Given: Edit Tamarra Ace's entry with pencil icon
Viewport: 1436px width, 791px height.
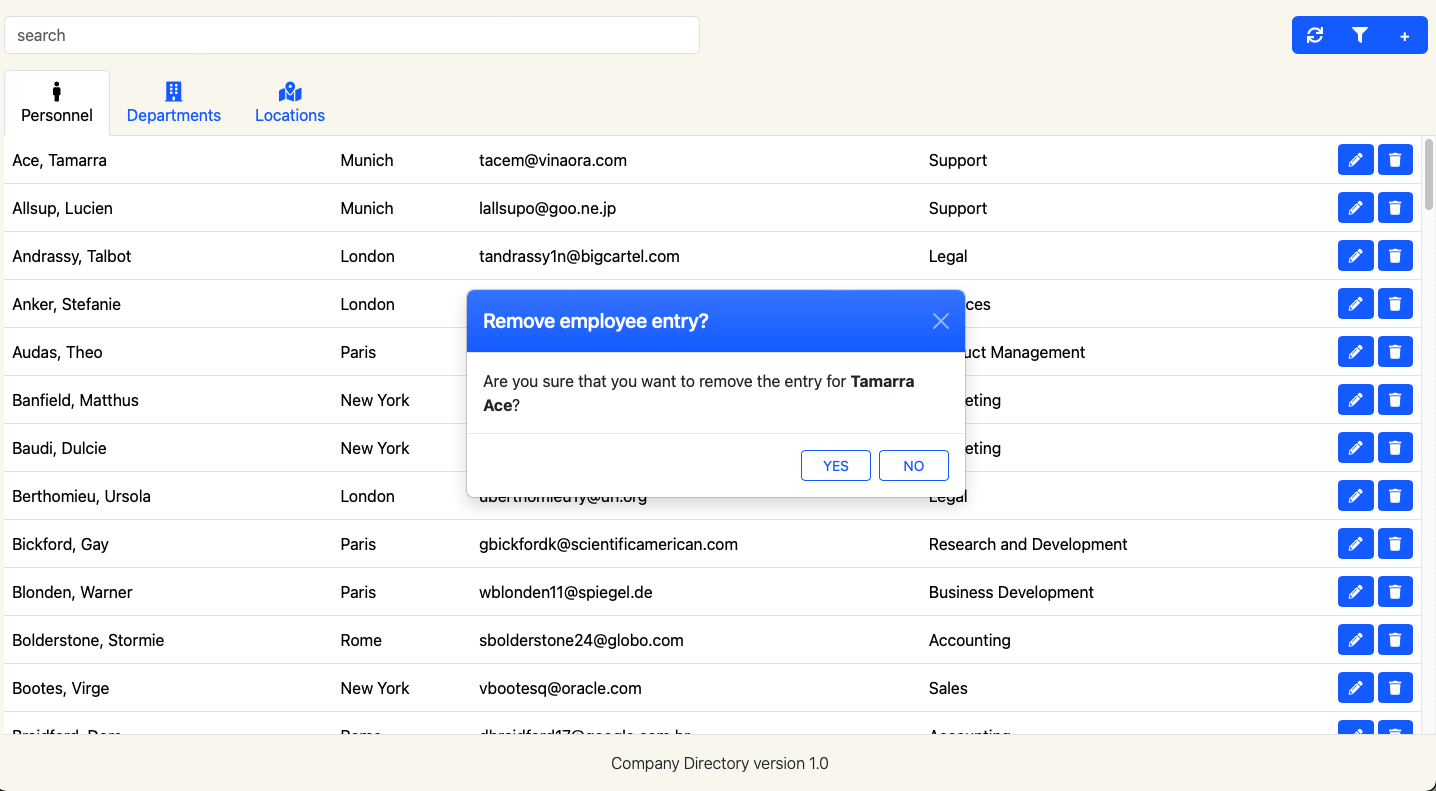Looking at the screenshot, I should [1355, 160].
